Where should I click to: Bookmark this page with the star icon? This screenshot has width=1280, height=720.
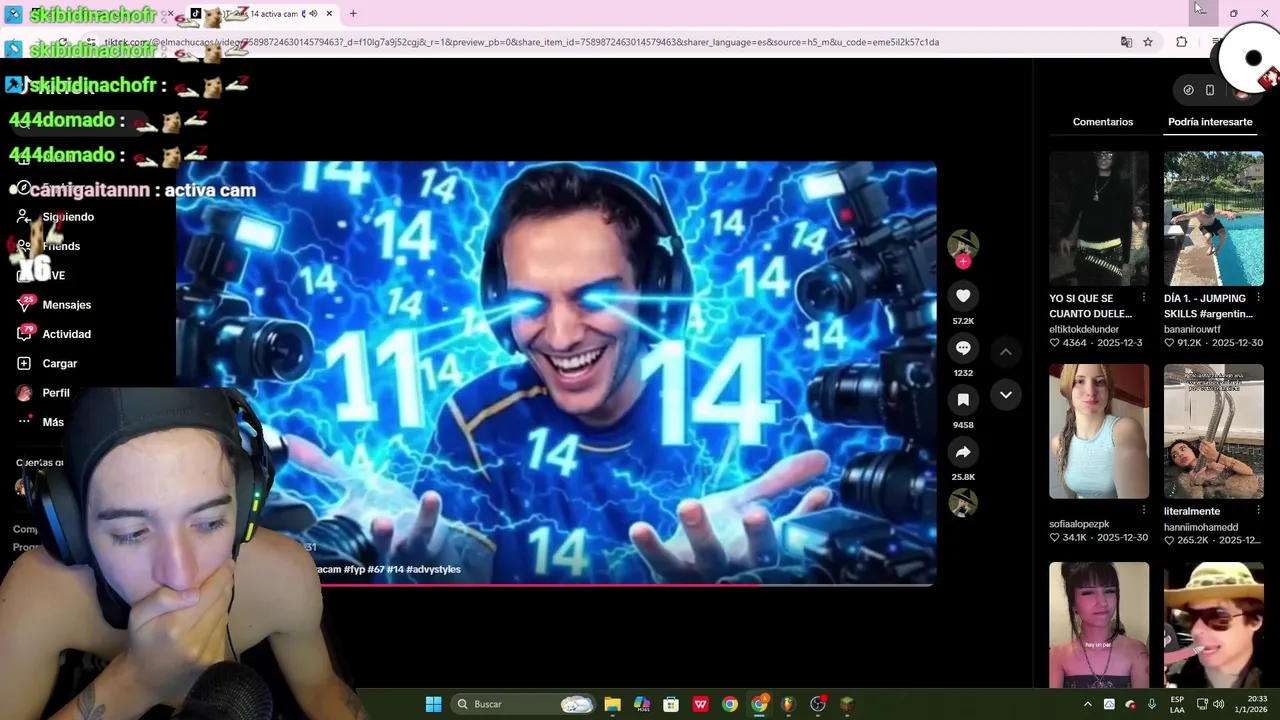point(1148,42)
